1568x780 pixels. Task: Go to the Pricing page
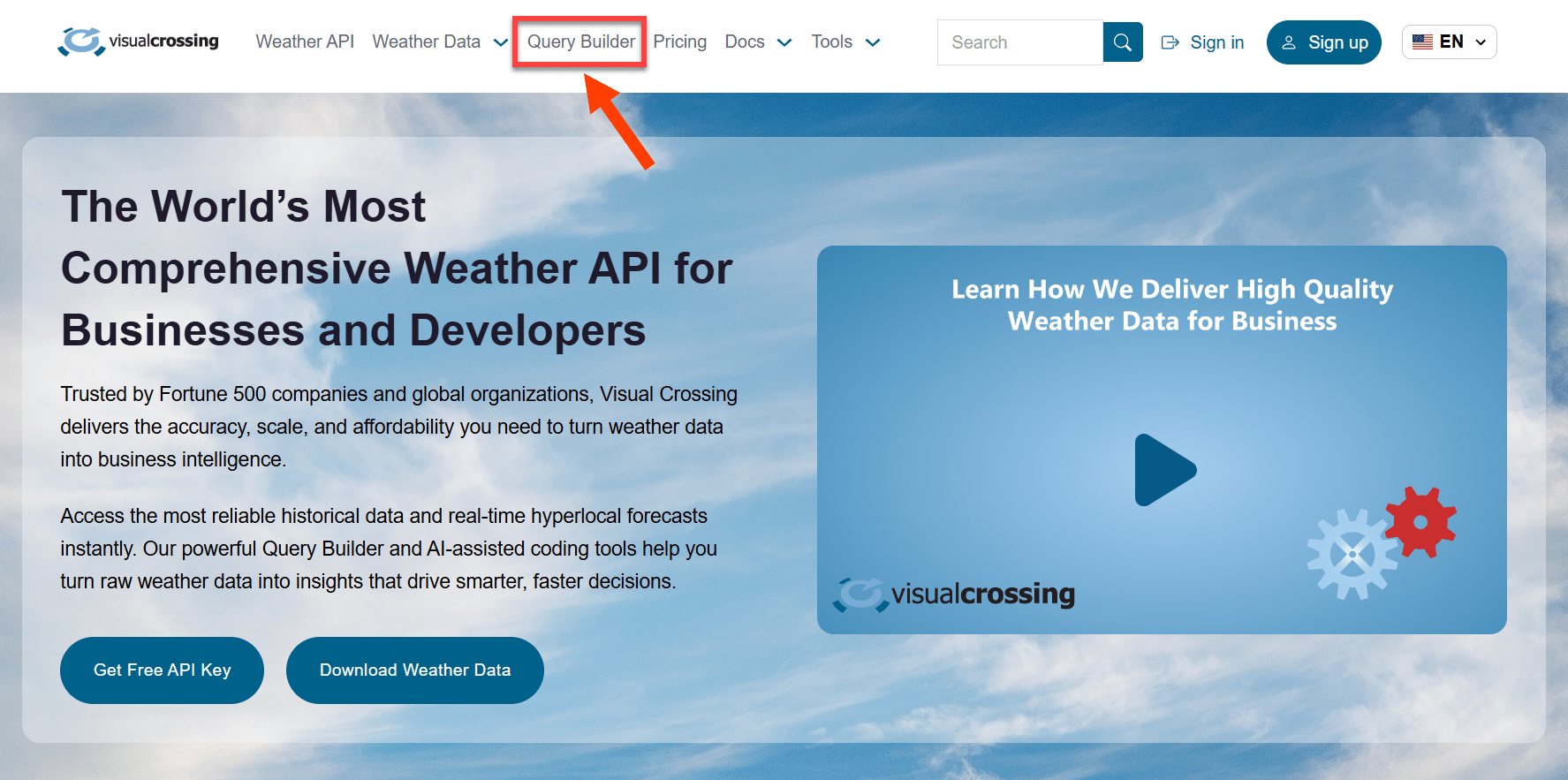[x=679, y=42]
